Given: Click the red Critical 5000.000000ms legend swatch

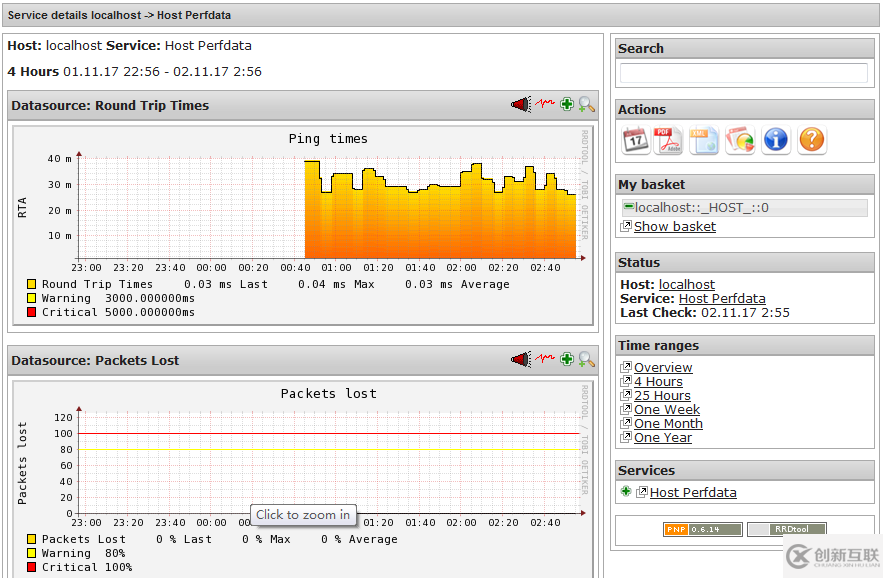Looking at the screenshot, I should [32, 312].
